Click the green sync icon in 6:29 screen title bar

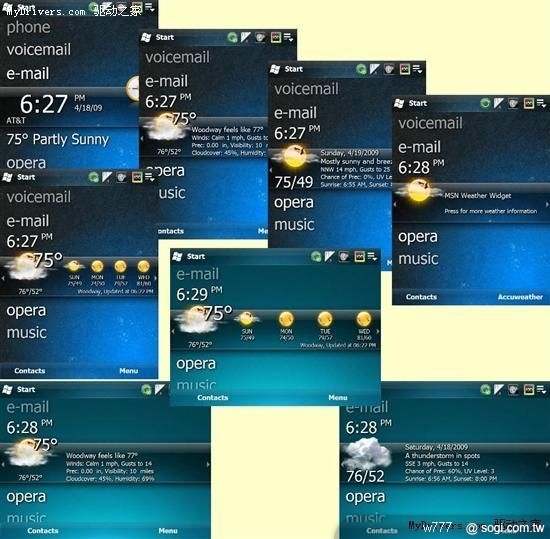click(x=316, y=257)
